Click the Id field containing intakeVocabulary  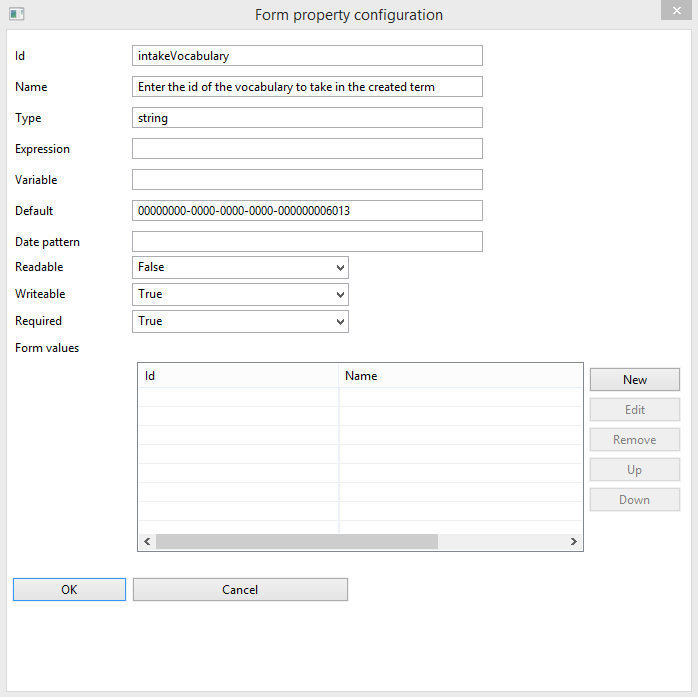tap(307, 56)
